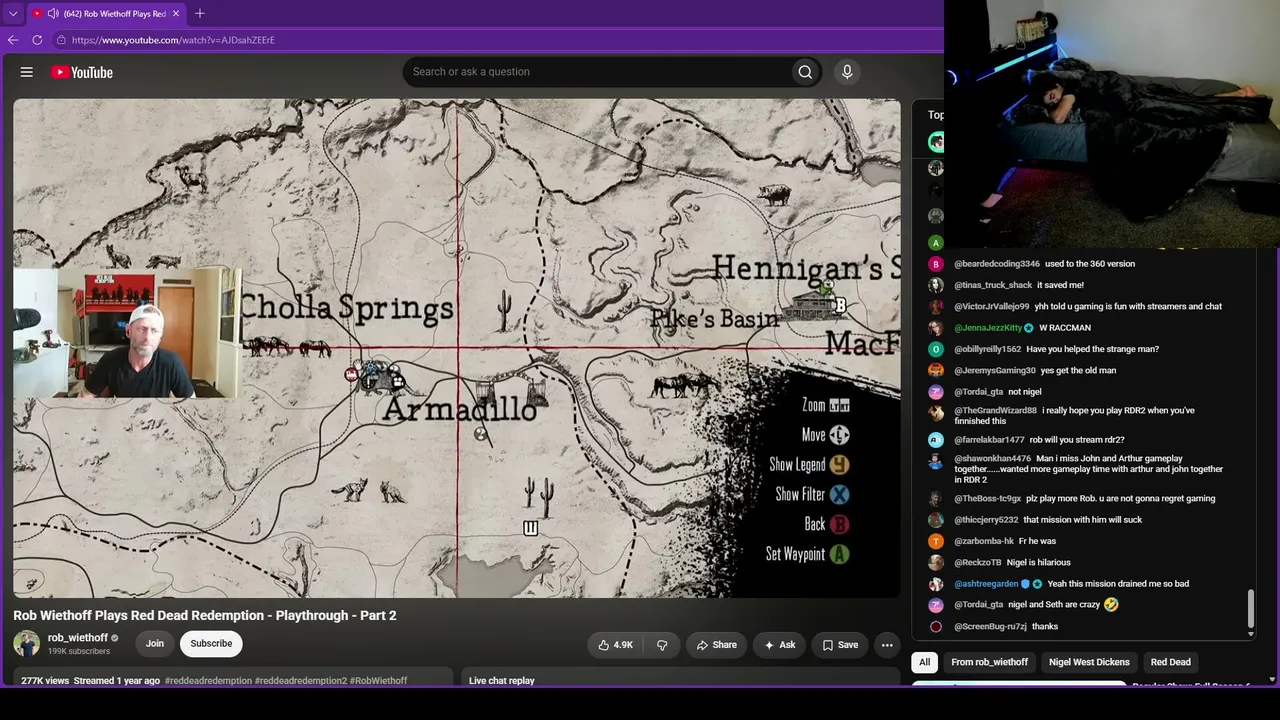Close the Rob Wiethoff YouTube tab
Screen dimensions: 1280x720
[x=176, y=14]
